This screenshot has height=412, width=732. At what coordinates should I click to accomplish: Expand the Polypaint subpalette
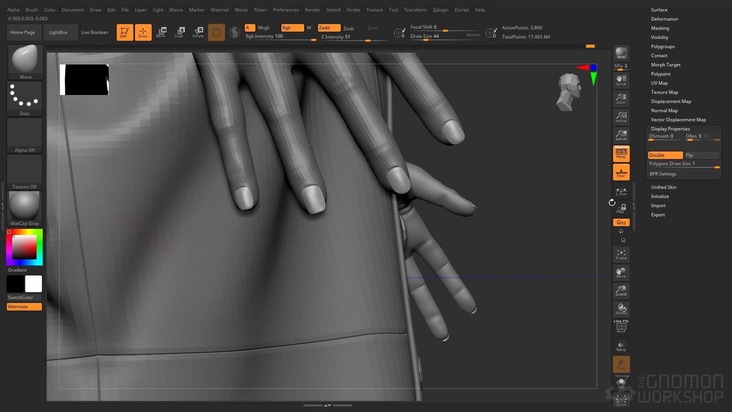click(661, 74)
